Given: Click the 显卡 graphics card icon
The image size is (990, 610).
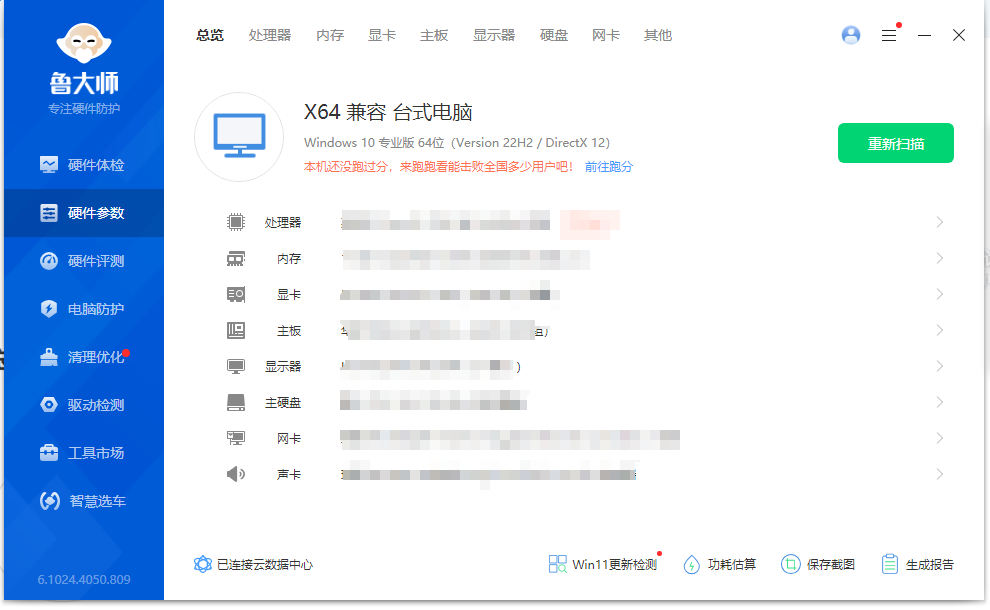Looking at the screenshot, I should pyautogui.click(x=236, y=294).
